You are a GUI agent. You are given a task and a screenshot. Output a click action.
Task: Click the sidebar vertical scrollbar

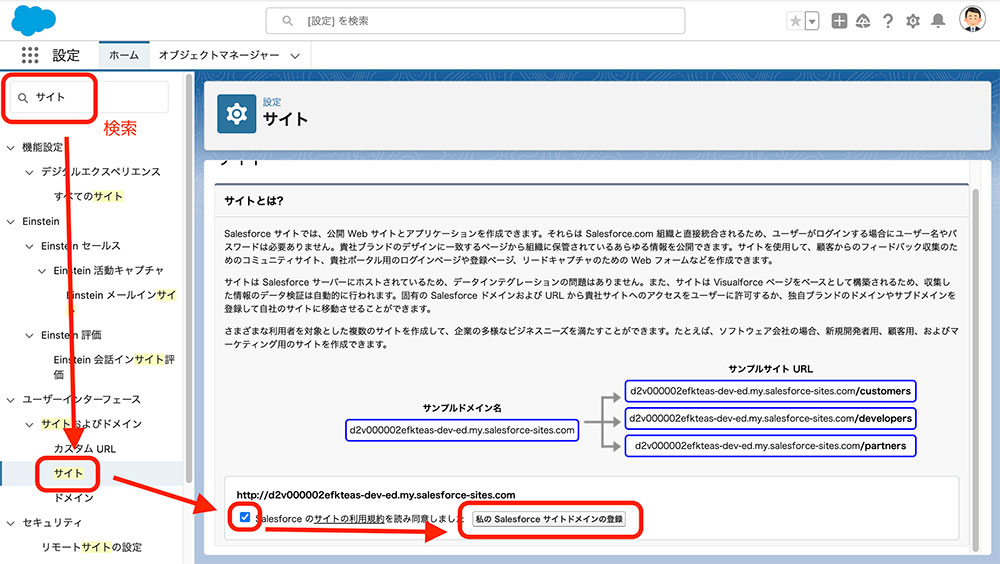pyautogui.click(x=188, y=278)
